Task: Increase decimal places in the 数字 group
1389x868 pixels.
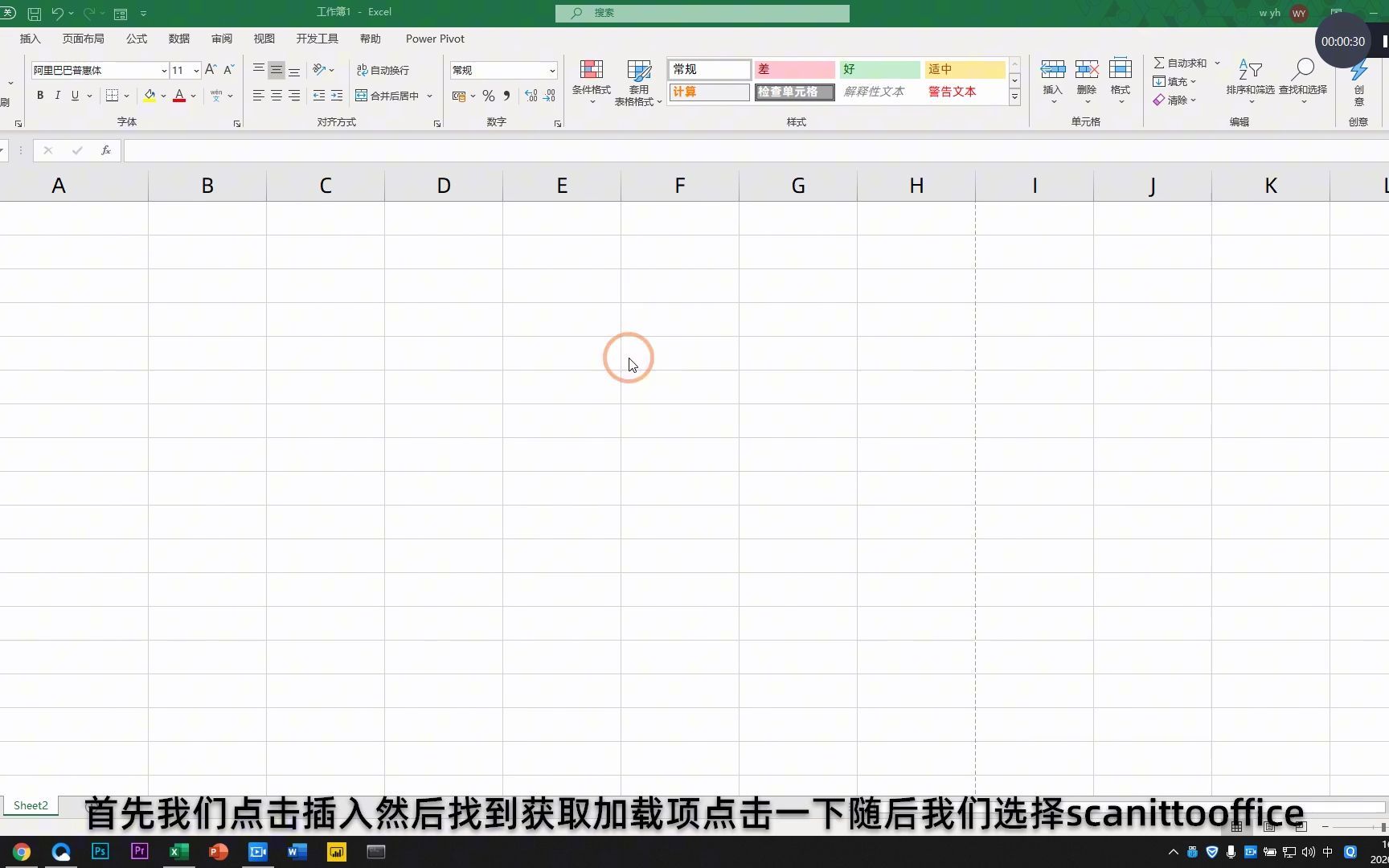Action: click(x=530, y=96)
